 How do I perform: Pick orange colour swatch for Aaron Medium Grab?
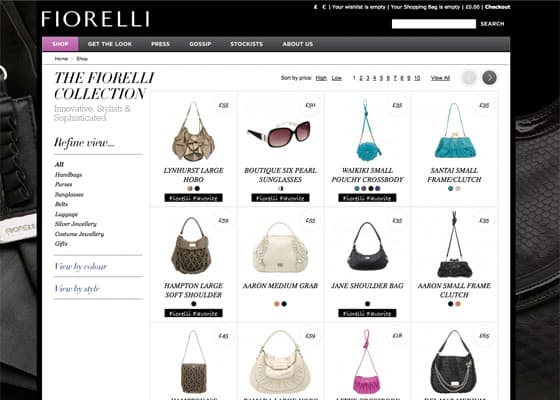tap(277, 304)
